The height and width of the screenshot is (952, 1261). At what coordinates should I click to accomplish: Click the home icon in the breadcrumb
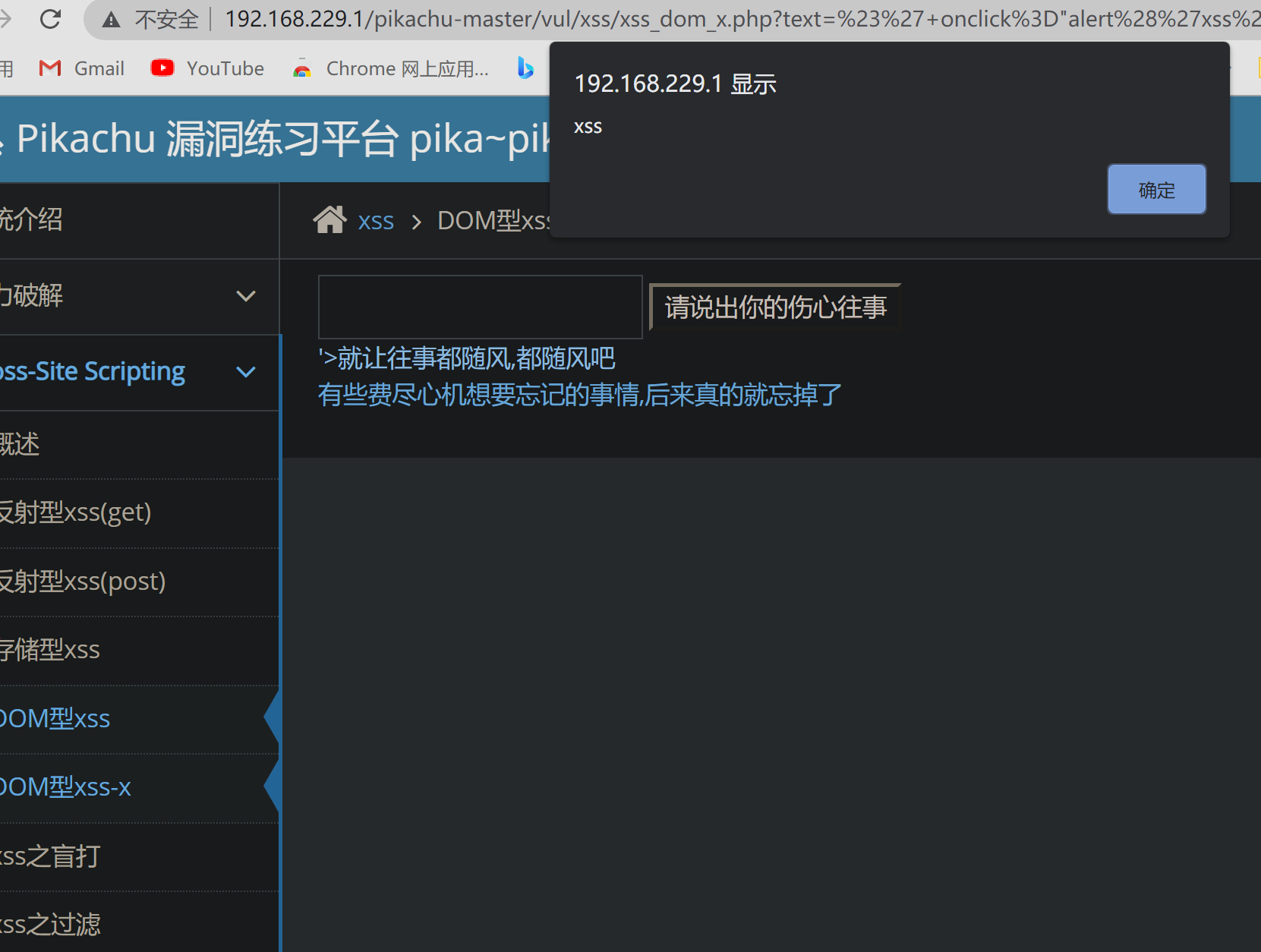(x=329, y=219)
